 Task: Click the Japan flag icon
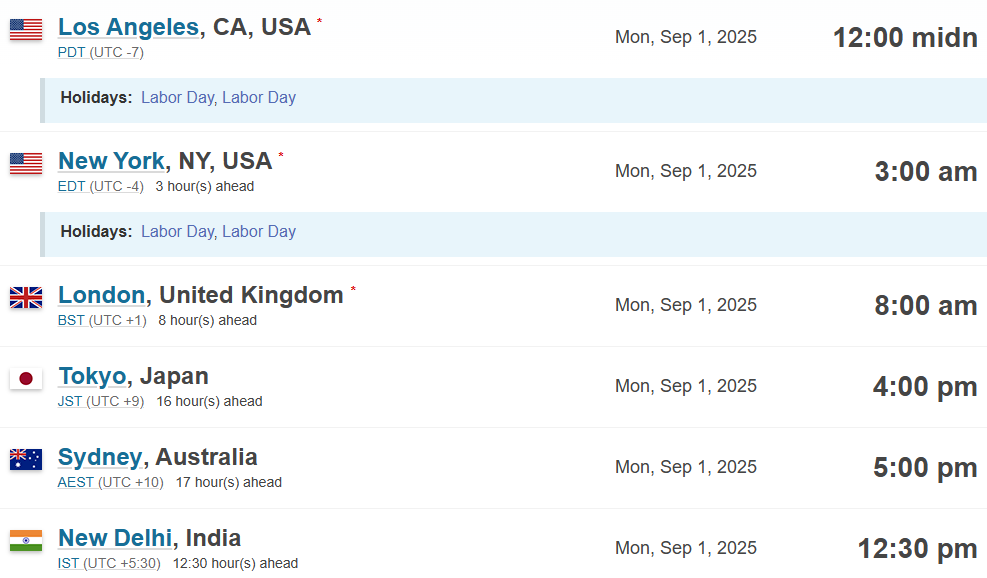(x=26, y=378)
